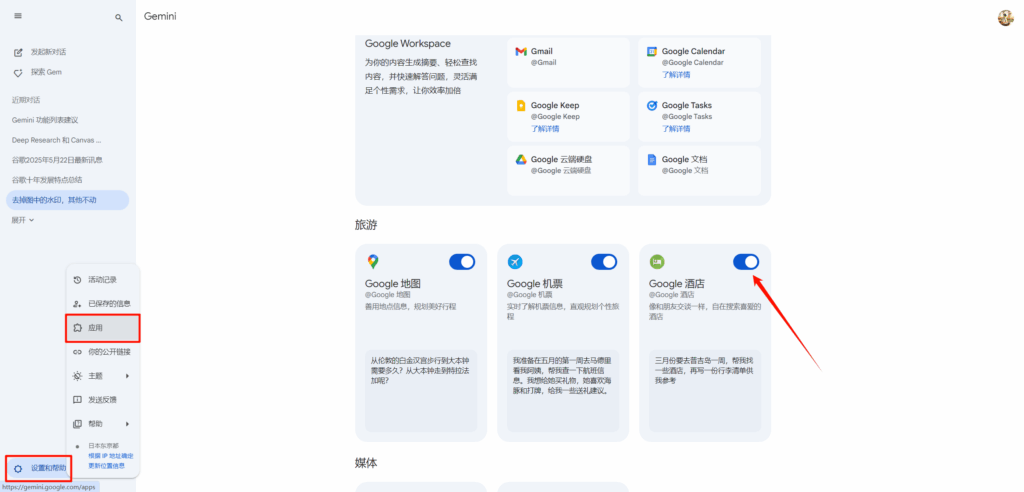Image resolution: width=1024 pixels, height=492 pixels.
Task: Click the Google 云端硬盘 card
Action: click(568, 171)
